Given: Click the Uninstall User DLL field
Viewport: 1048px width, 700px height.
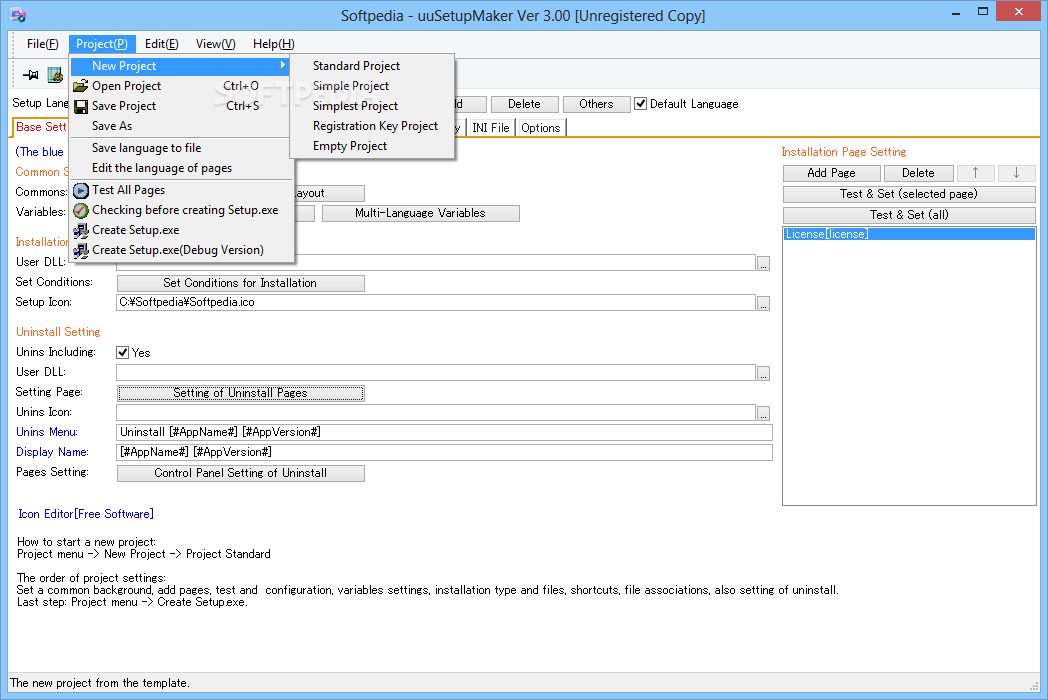Looking at the screenshot, I should (436, 372).
